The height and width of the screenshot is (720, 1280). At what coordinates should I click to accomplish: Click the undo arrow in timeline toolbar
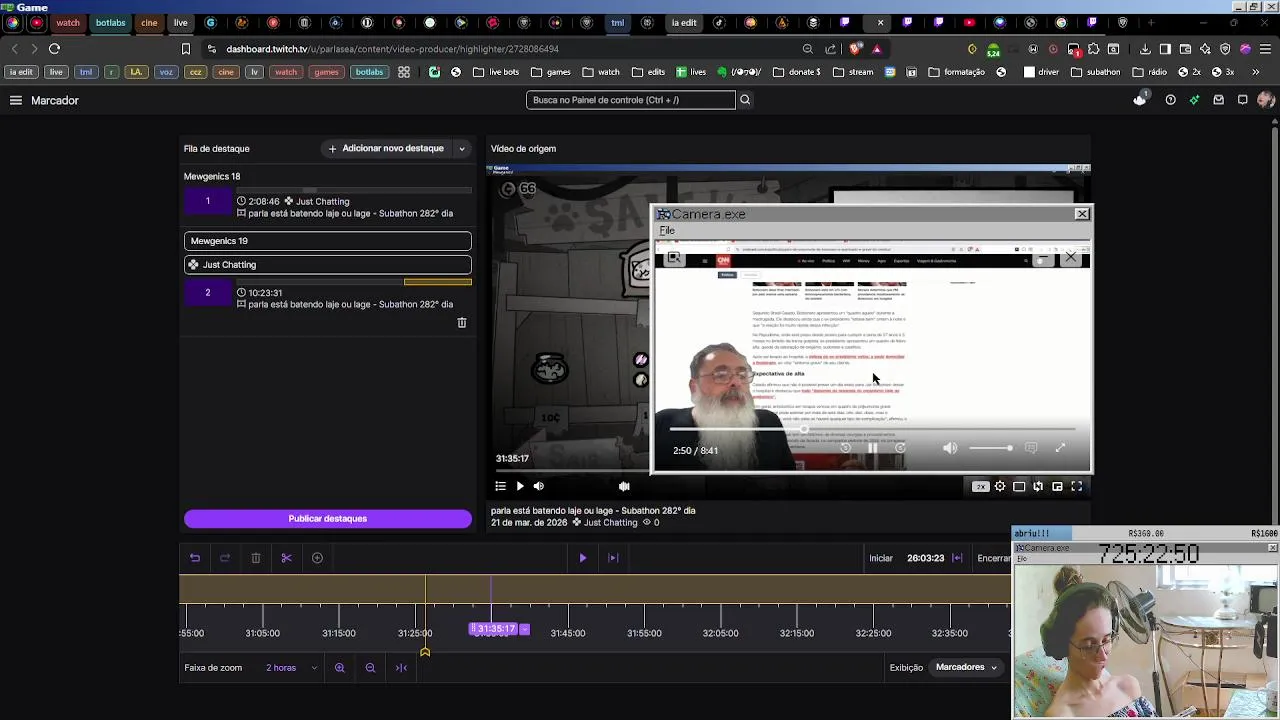click(195, 558)
